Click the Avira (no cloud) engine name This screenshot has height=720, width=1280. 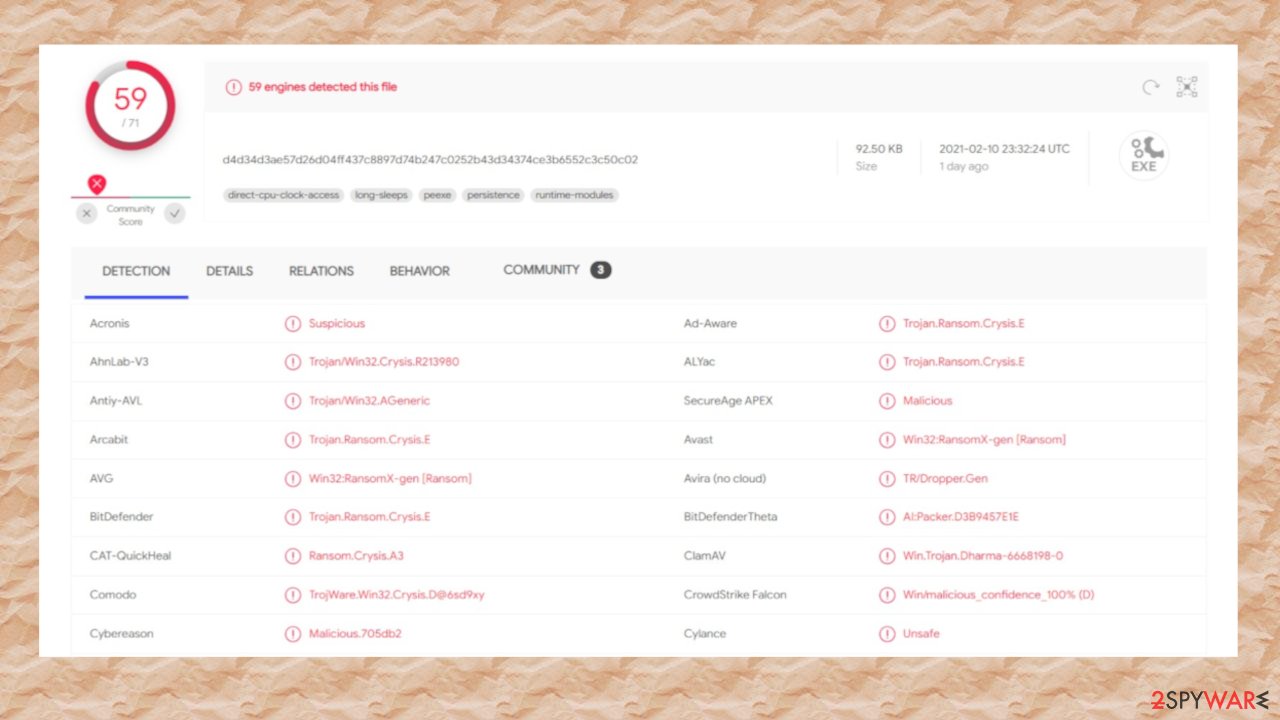coord(725,479)
